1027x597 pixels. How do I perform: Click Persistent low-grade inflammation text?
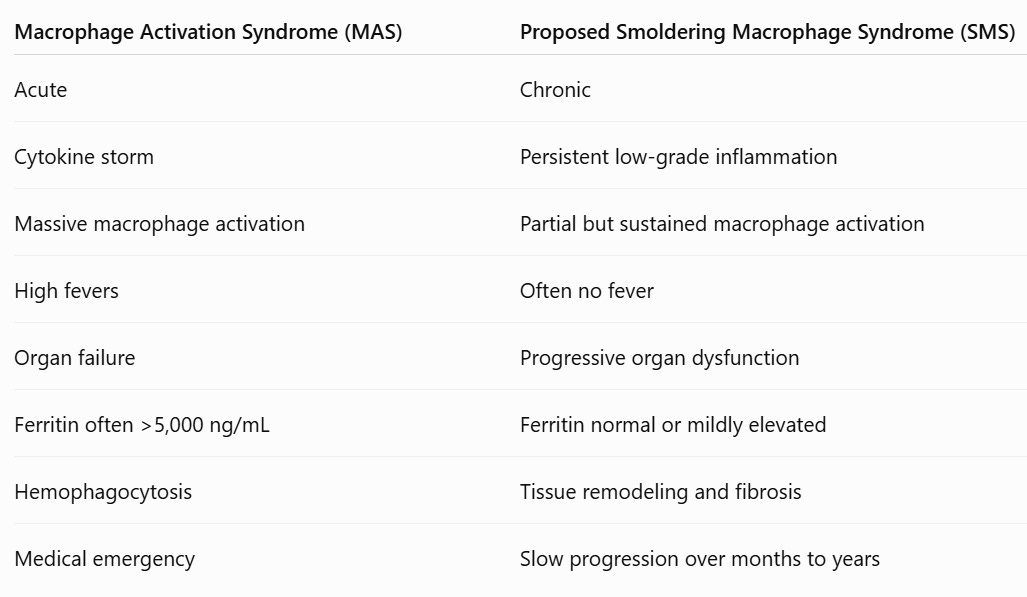679,157
